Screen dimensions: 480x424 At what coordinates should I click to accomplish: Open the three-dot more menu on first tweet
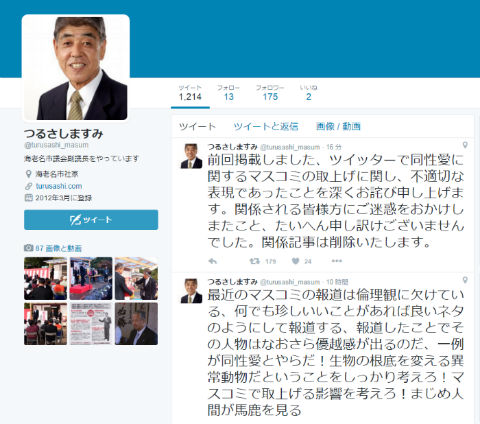click(x=337, y=261)
